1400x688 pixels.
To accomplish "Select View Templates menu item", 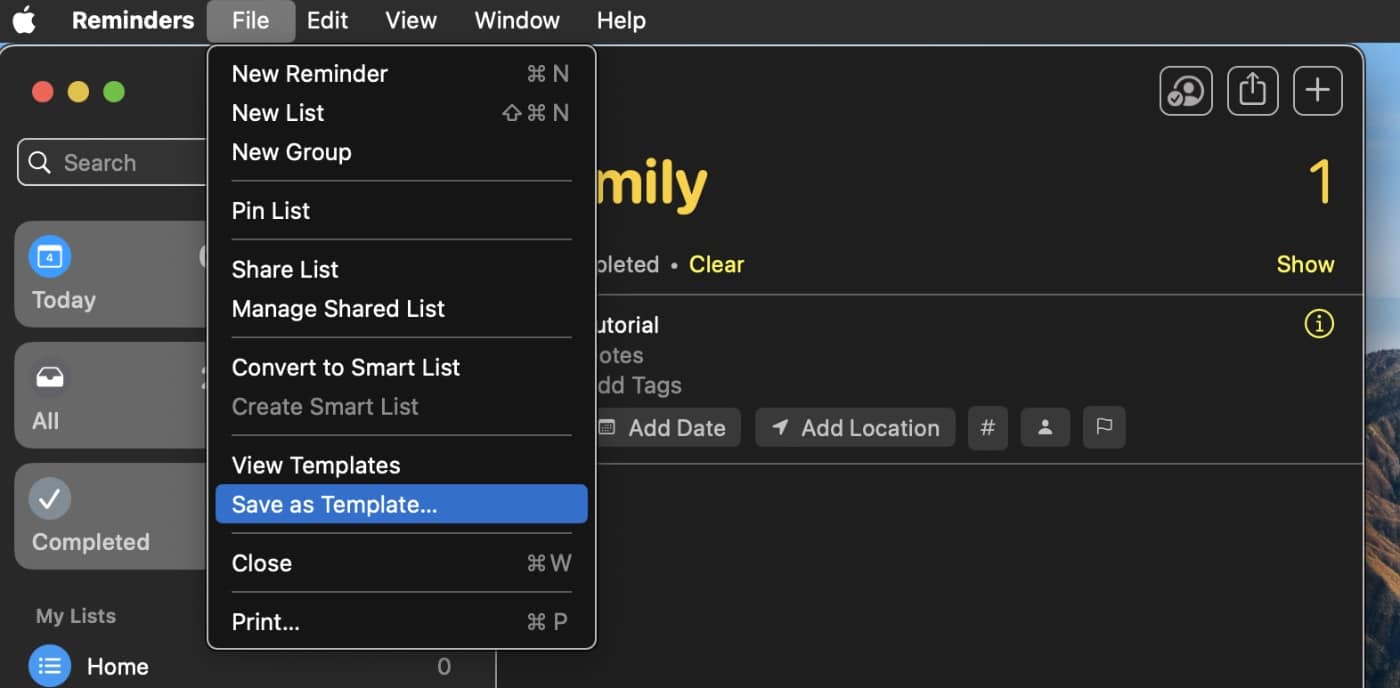I will point(316,466).
